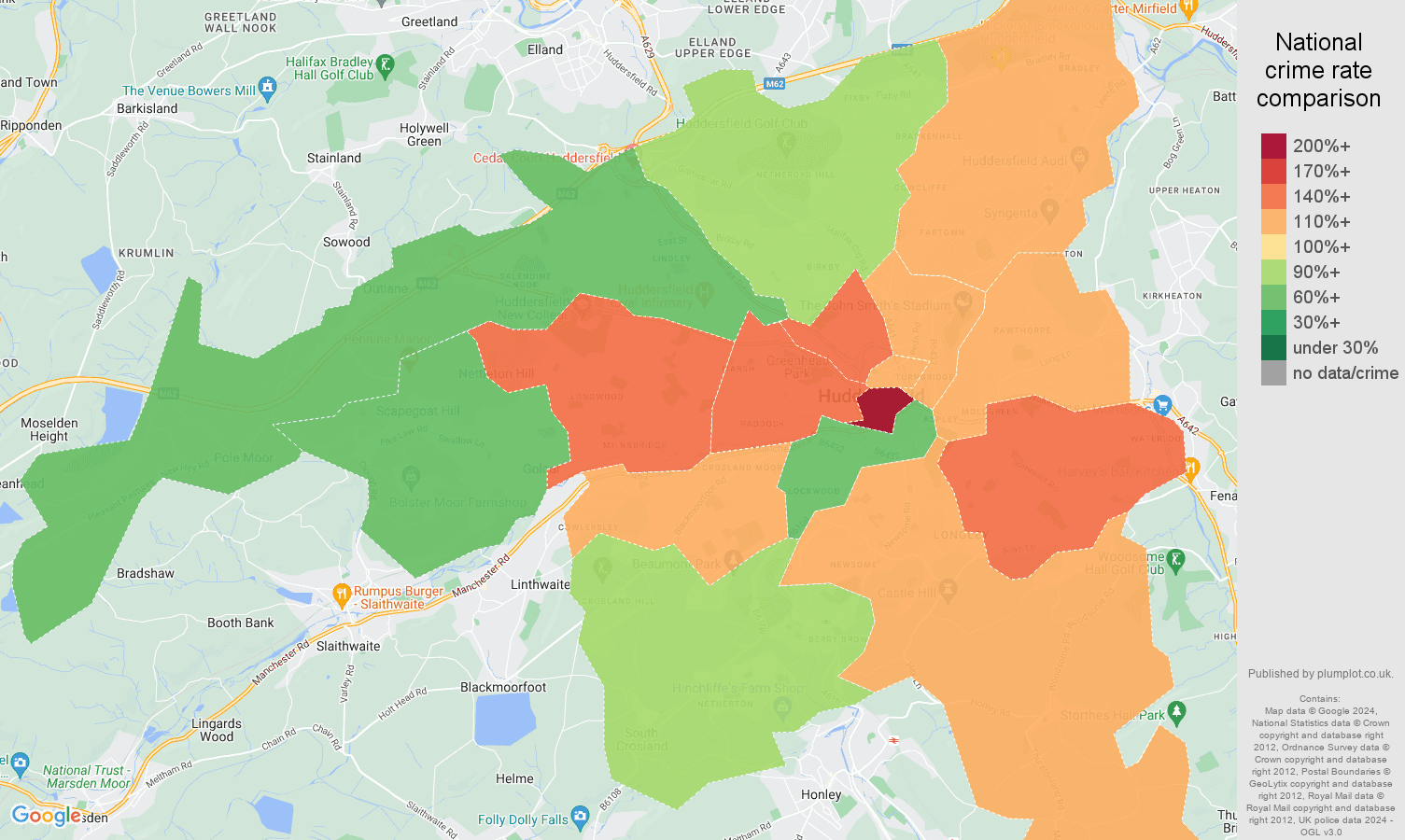Click the Kirkheaton place label

[x=1173, y=296]
